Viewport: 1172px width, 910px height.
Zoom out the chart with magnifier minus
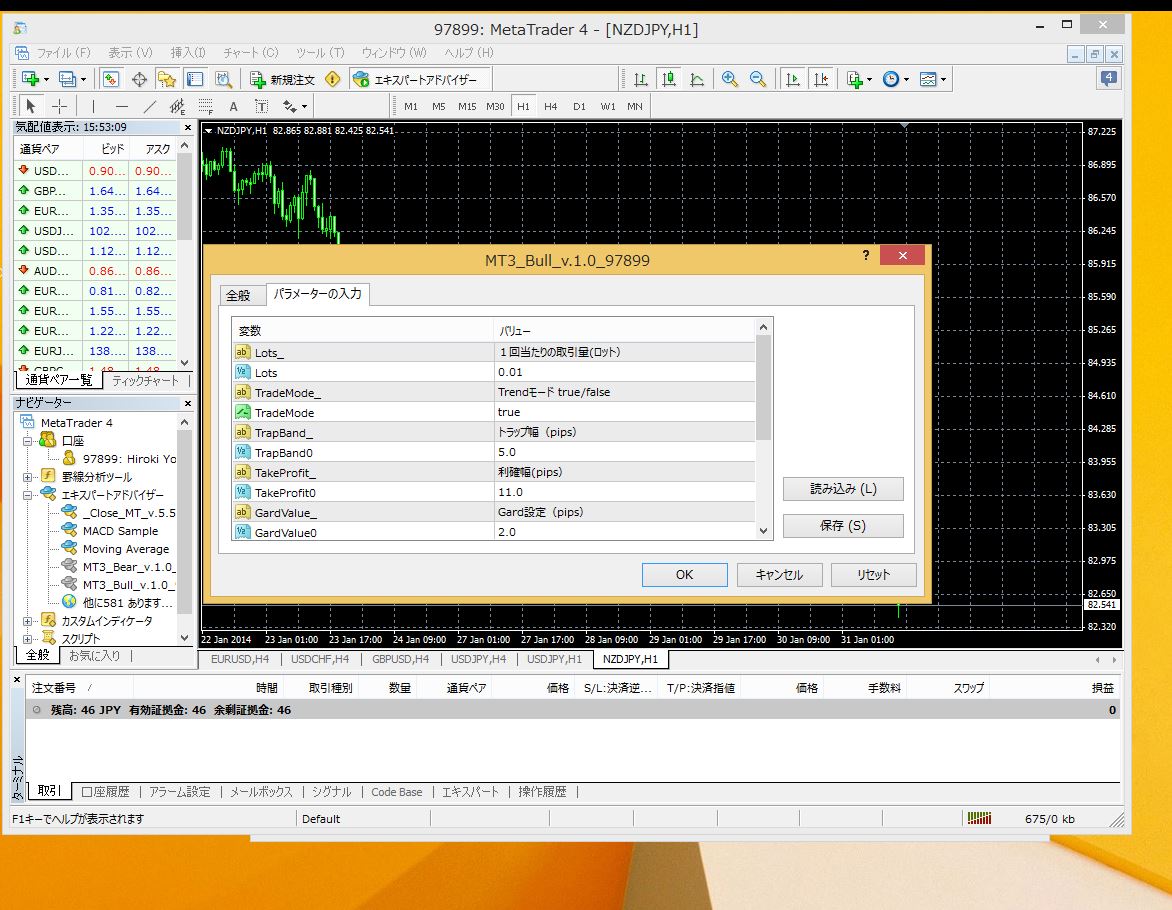pyautogui.click(x=757, y=79)
